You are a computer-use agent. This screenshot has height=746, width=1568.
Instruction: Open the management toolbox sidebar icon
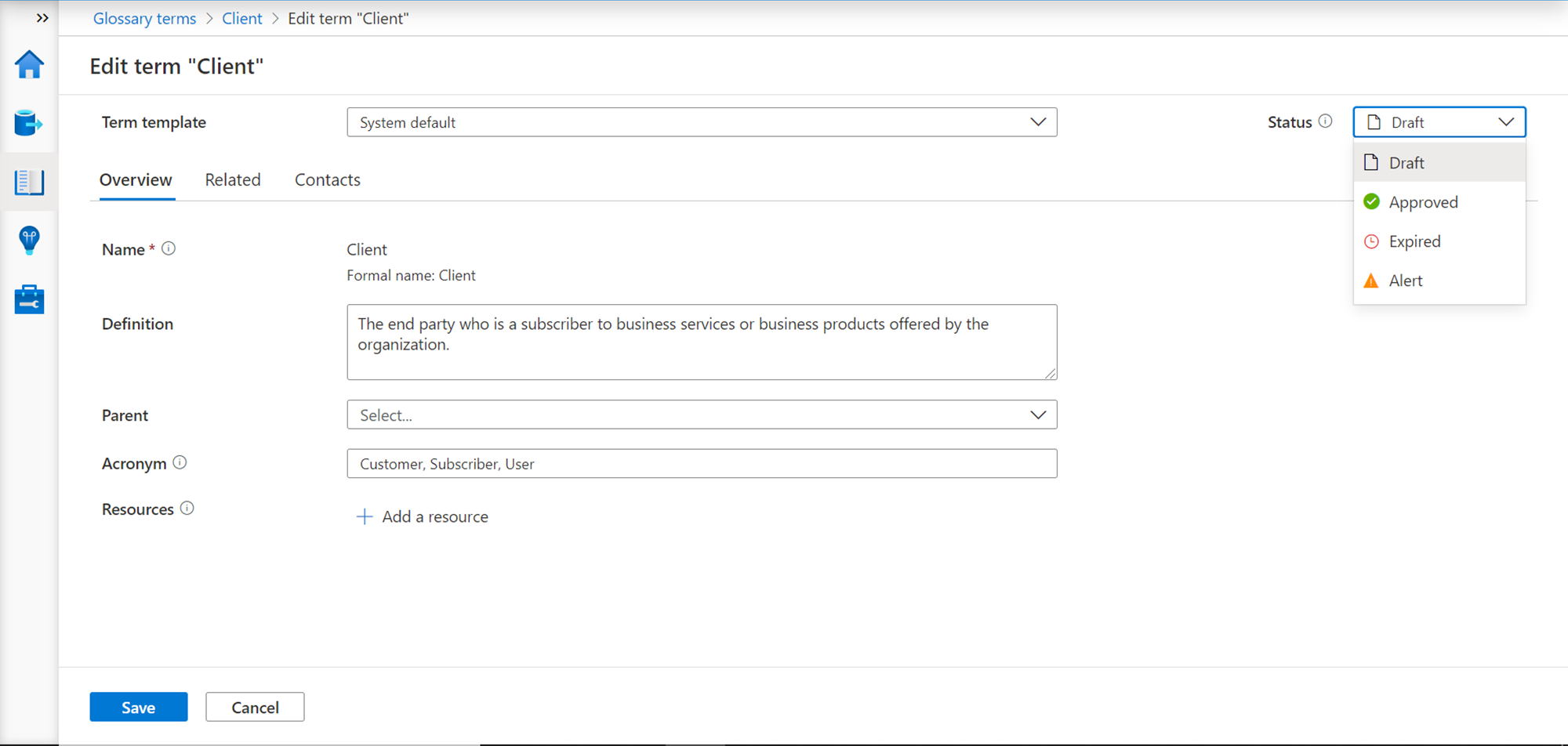pyautogui.click(x=29, y=299)
